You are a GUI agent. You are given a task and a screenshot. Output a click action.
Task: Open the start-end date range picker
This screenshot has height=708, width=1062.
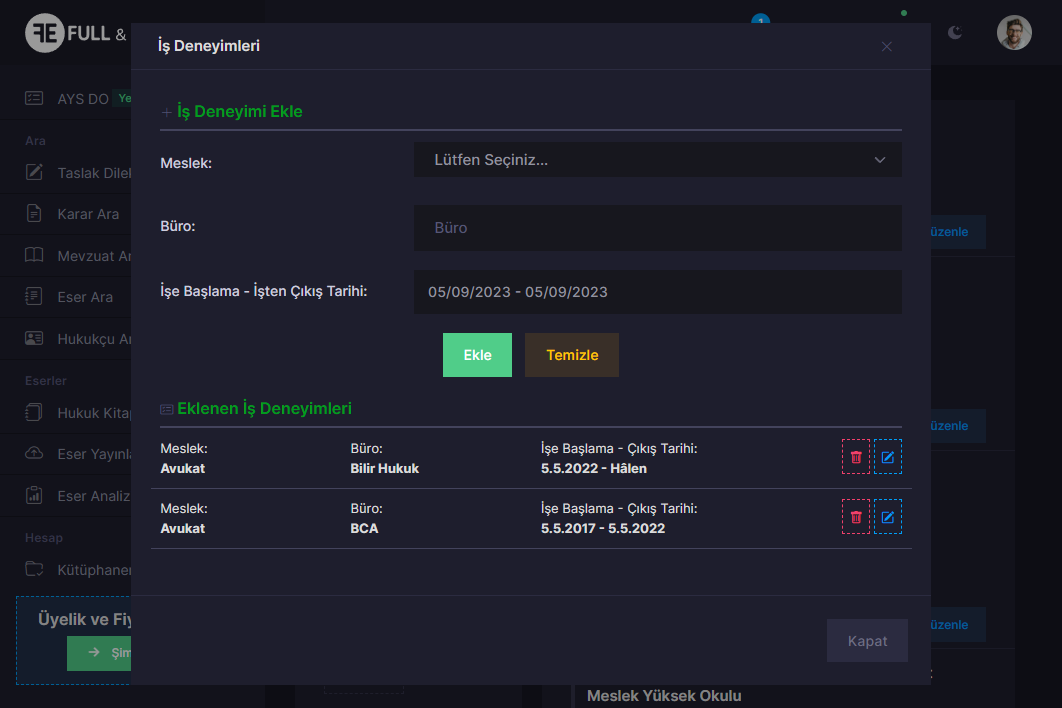coord(657,292)
